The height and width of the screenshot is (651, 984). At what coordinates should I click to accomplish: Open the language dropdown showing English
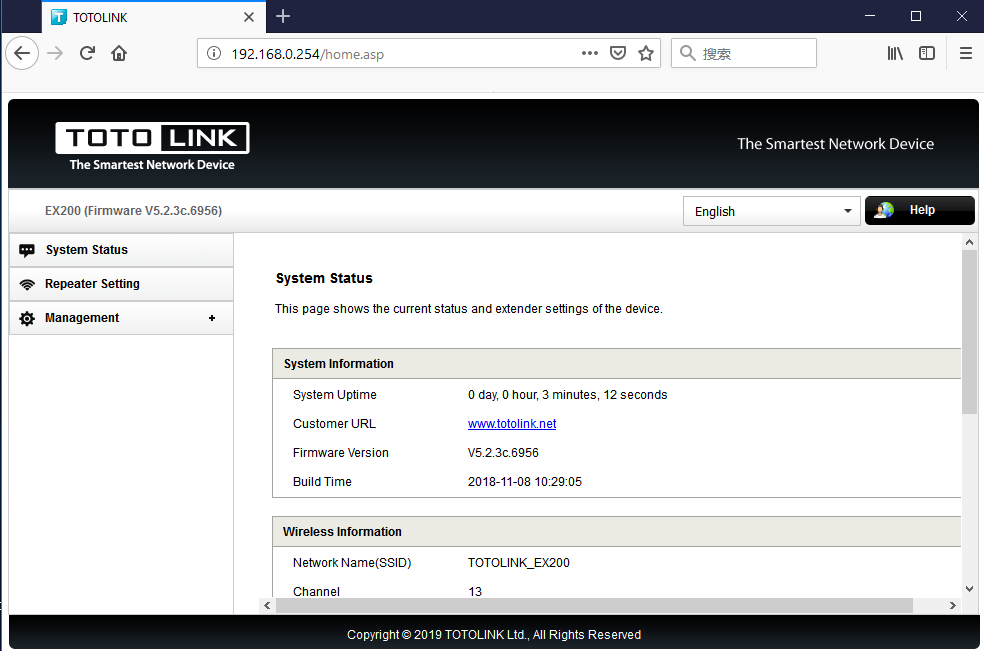(x=771, y=211)
